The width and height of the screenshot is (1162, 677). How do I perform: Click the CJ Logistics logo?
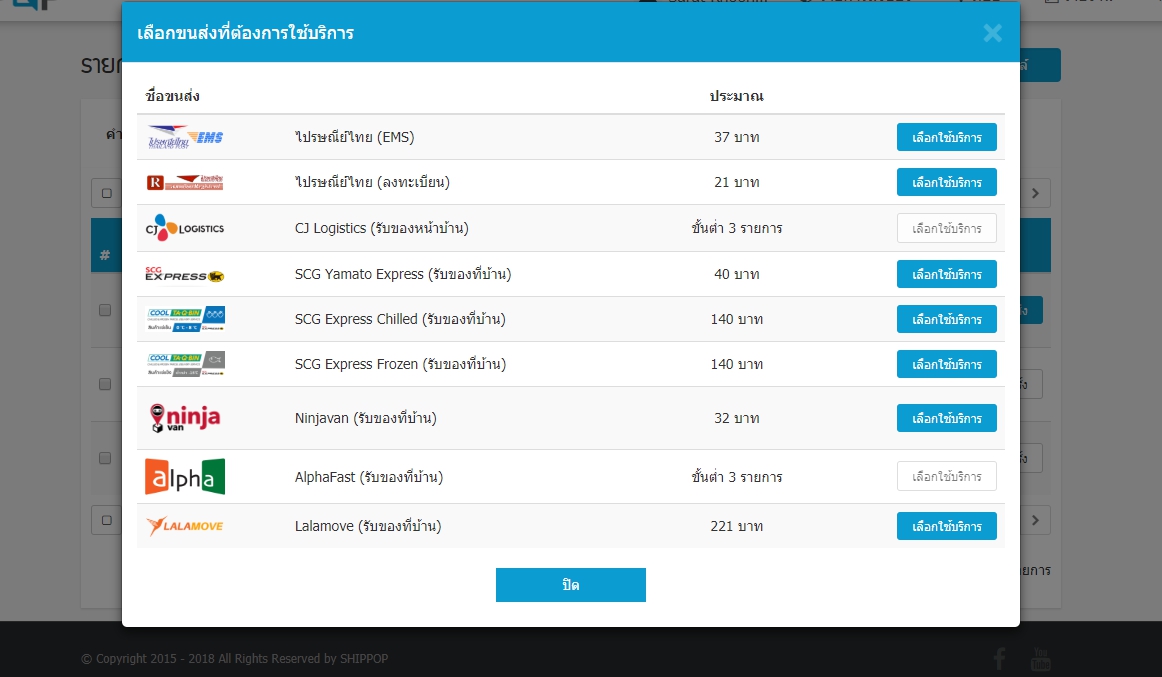[185, 228]
